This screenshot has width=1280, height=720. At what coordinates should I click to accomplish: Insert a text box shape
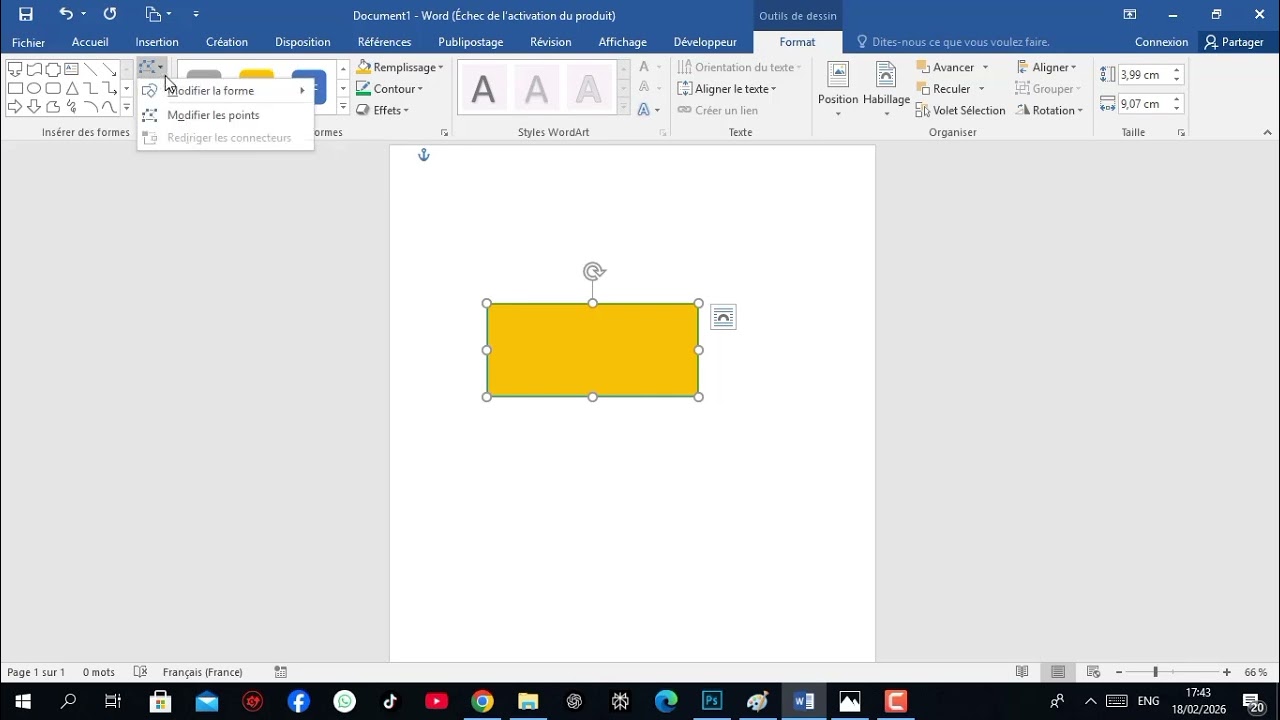[72, 69]
